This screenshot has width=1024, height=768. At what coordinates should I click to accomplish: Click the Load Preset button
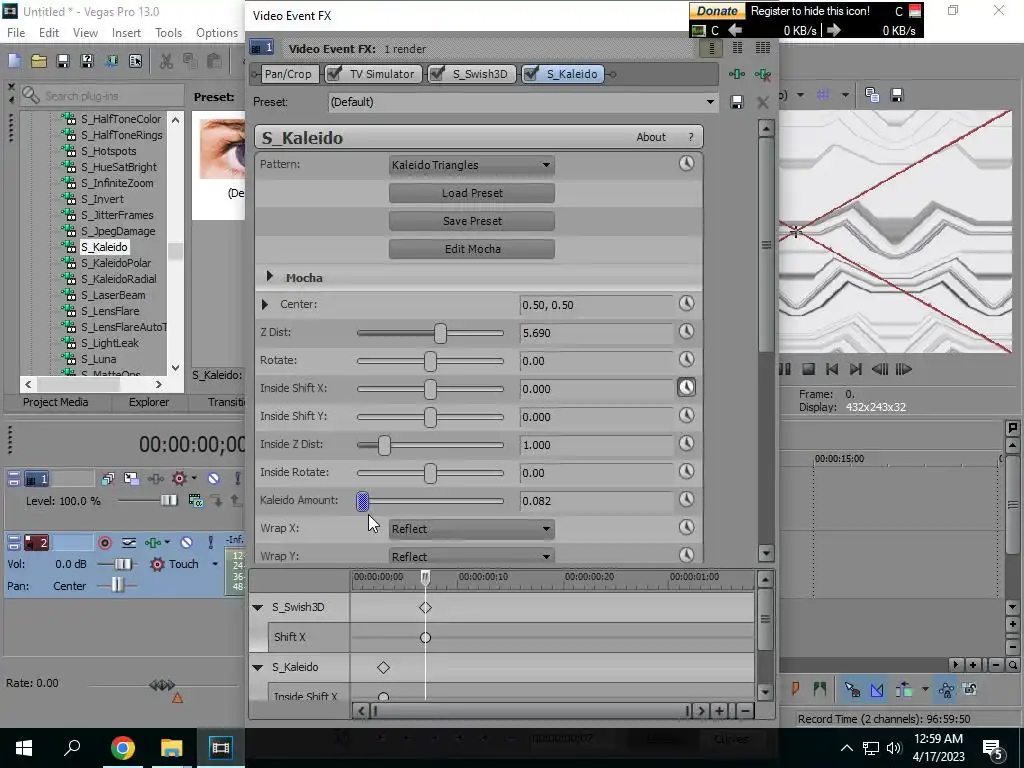[x=472, y=193]
